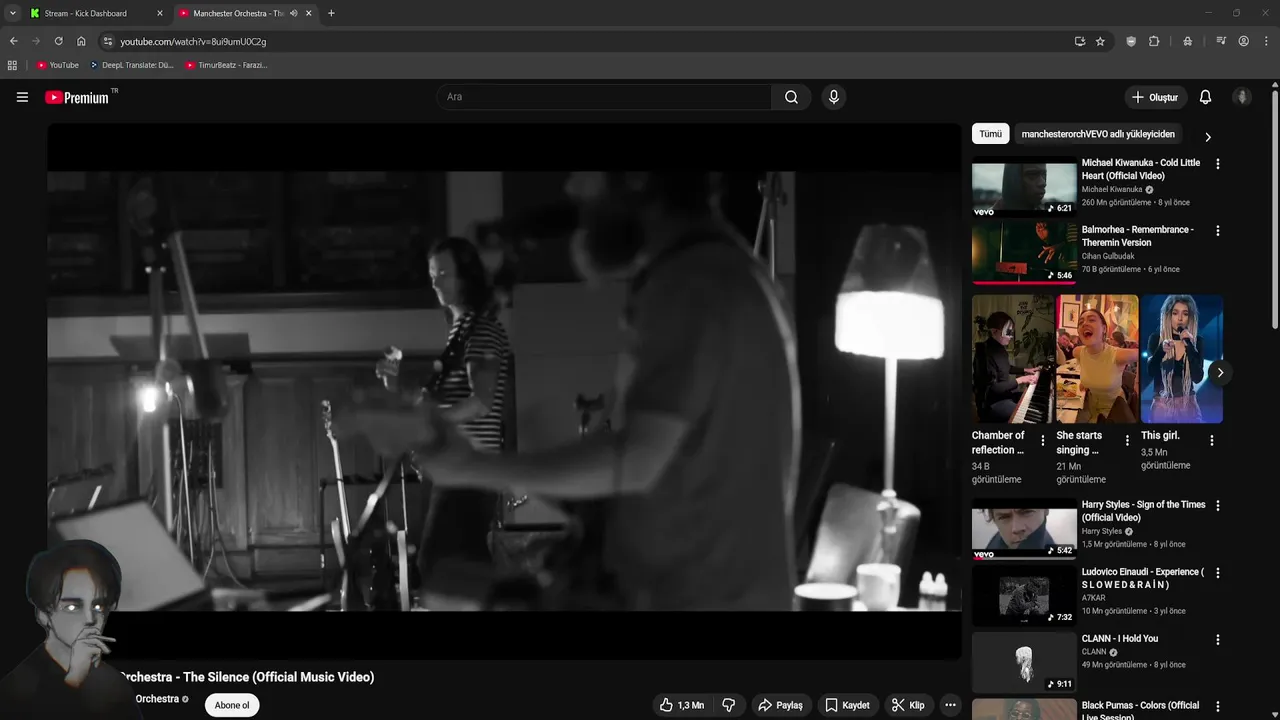
Task: Start voice search with microphone icon
Action: pos(833,97)
